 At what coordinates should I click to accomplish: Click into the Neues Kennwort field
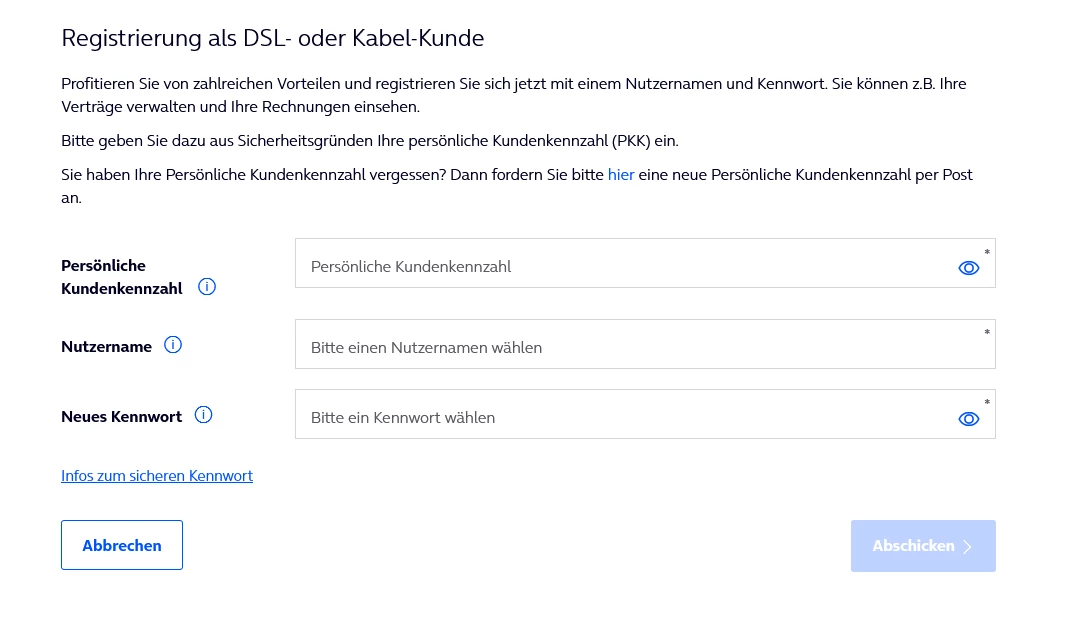(620, 417)
